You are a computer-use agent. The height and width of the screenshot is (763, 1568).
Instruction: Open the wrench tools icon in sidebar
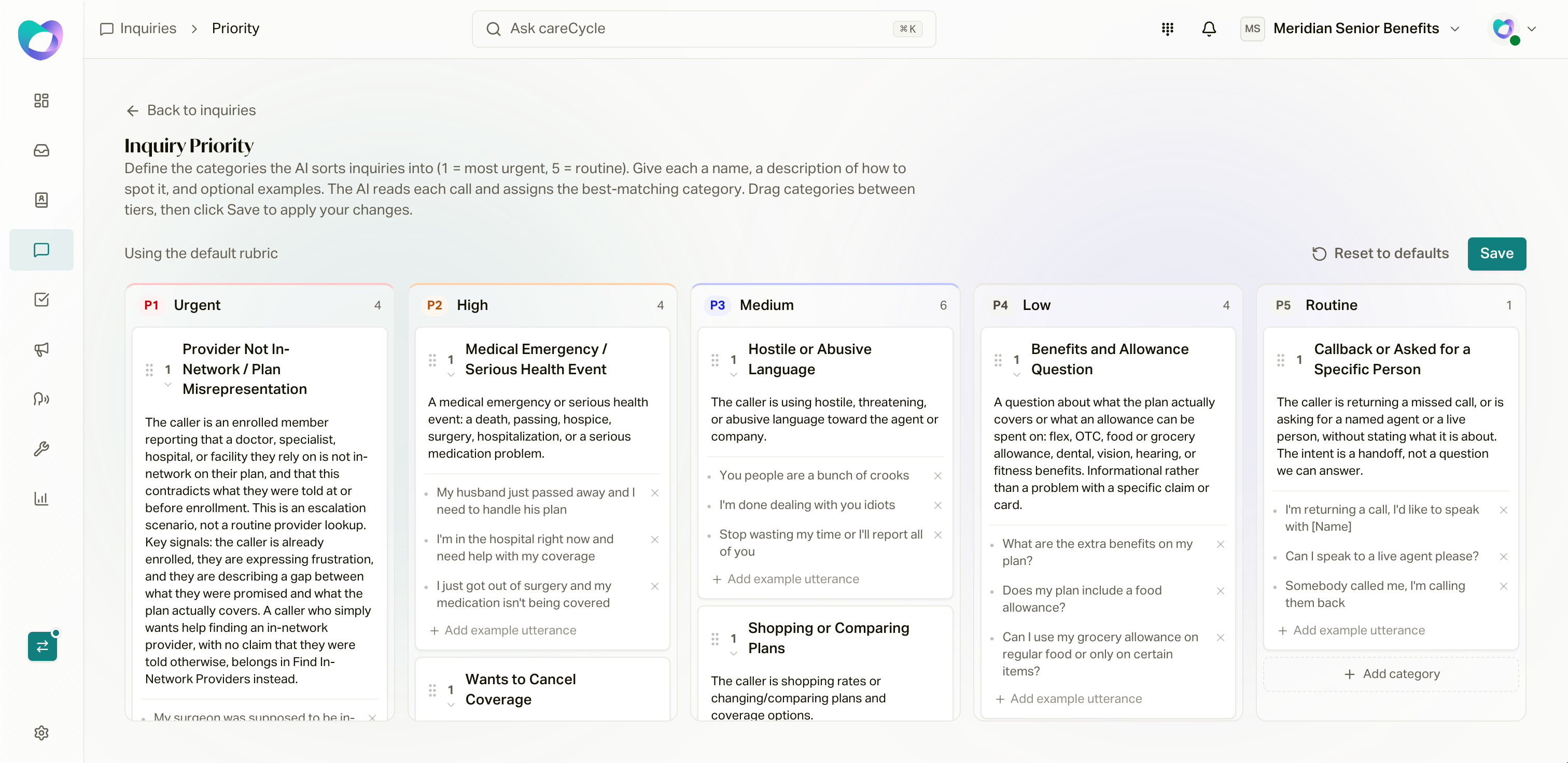41,449
